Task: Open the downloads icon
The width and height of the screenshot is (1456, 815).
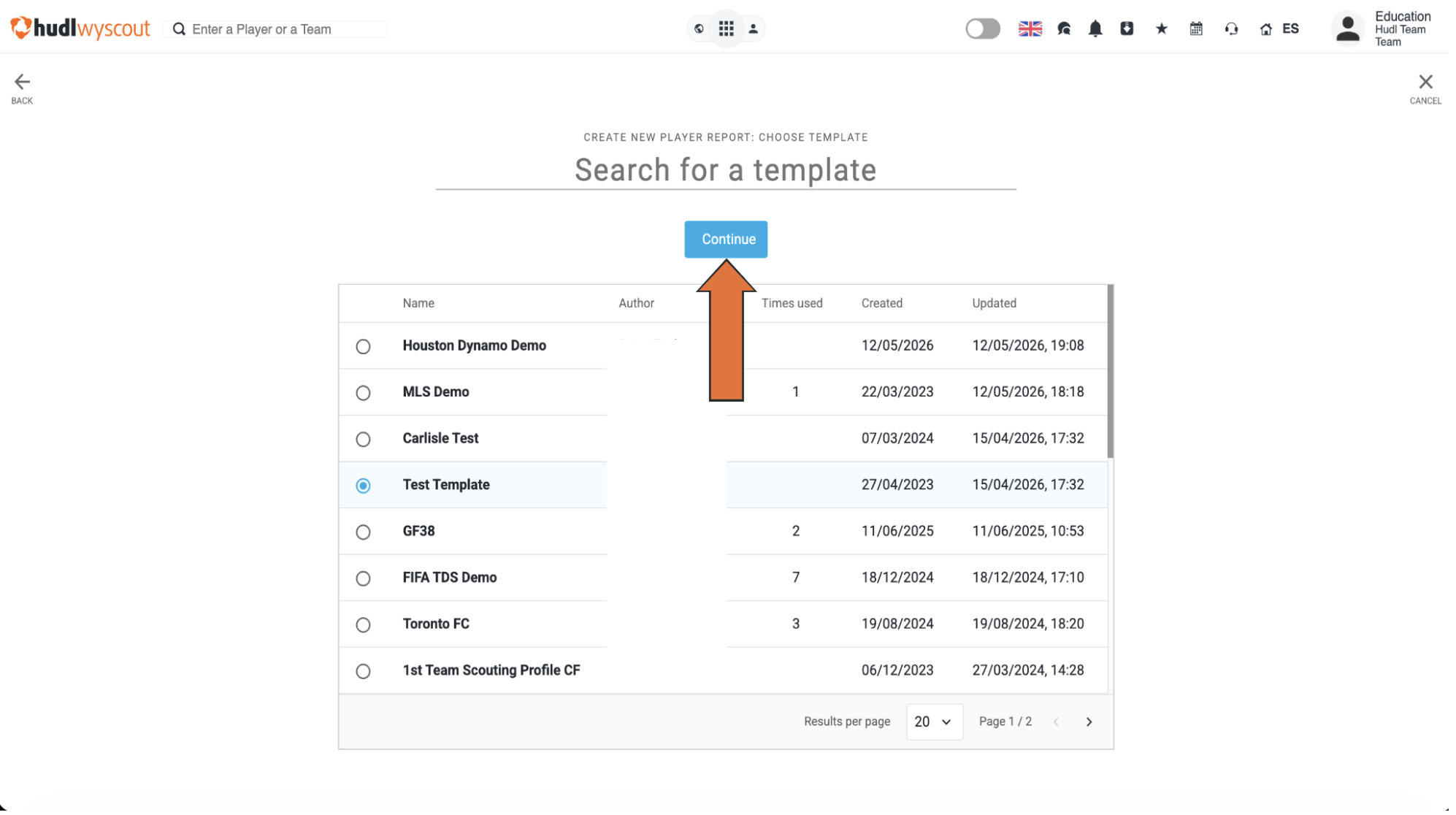Action: point(1127,29)
